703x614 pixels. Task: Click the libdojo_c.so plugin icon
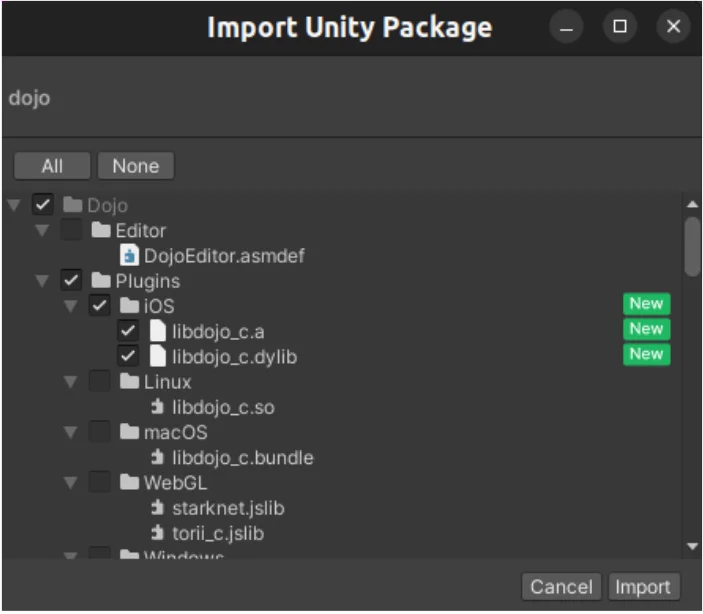pyautogui.click(x=157, y=407)
